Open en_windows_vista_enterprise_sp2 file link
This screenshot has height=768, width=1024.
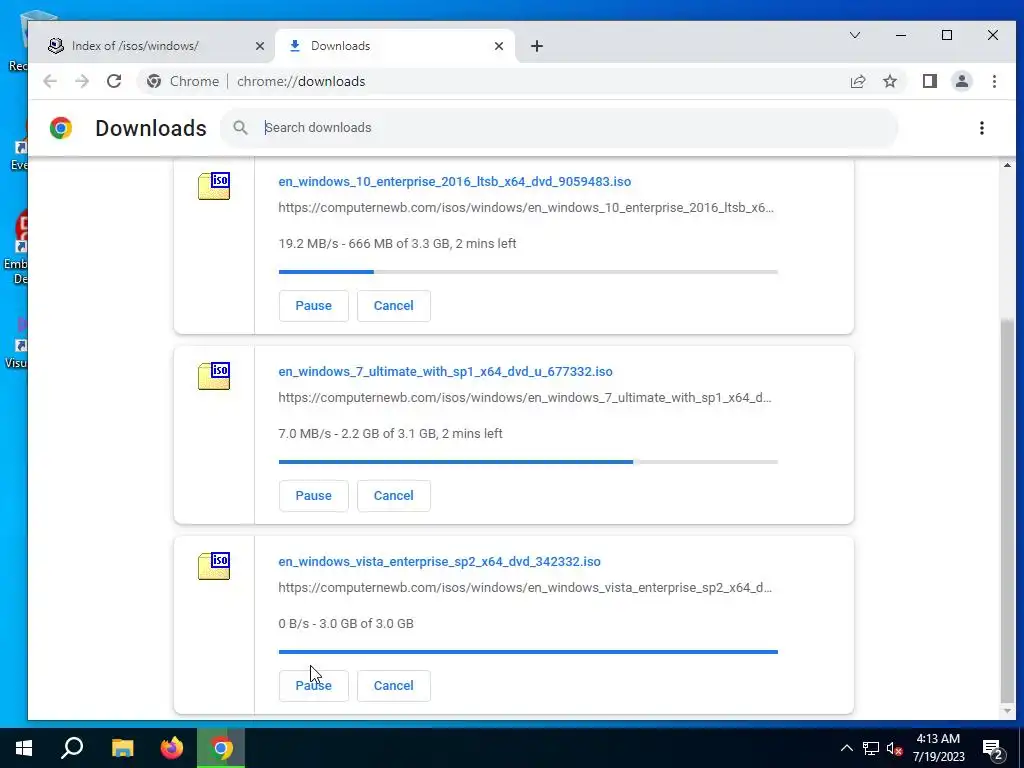tap(440, 562)
